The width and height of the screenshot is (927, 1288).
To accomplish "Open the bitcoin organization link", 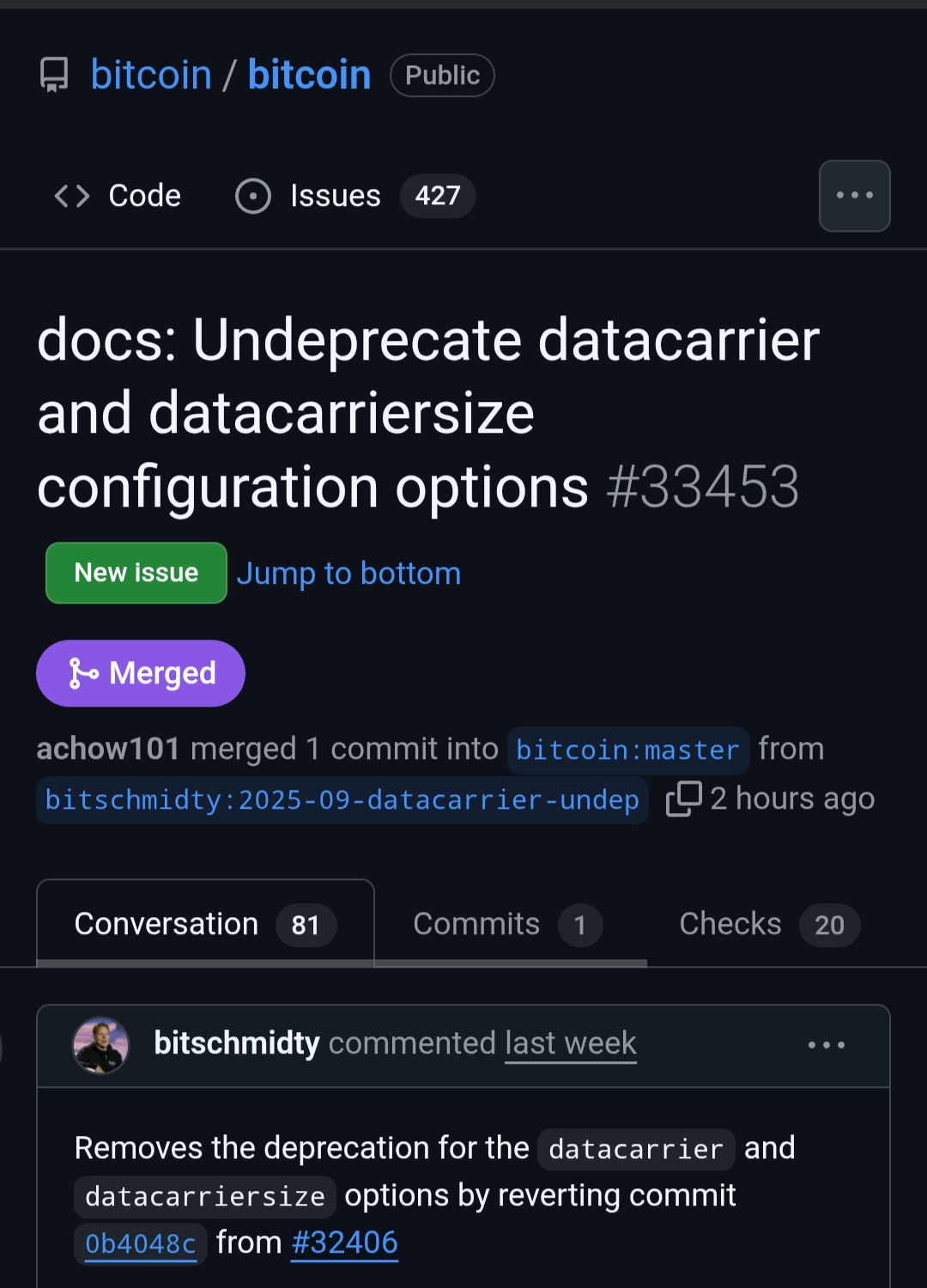I will [151, 75].
